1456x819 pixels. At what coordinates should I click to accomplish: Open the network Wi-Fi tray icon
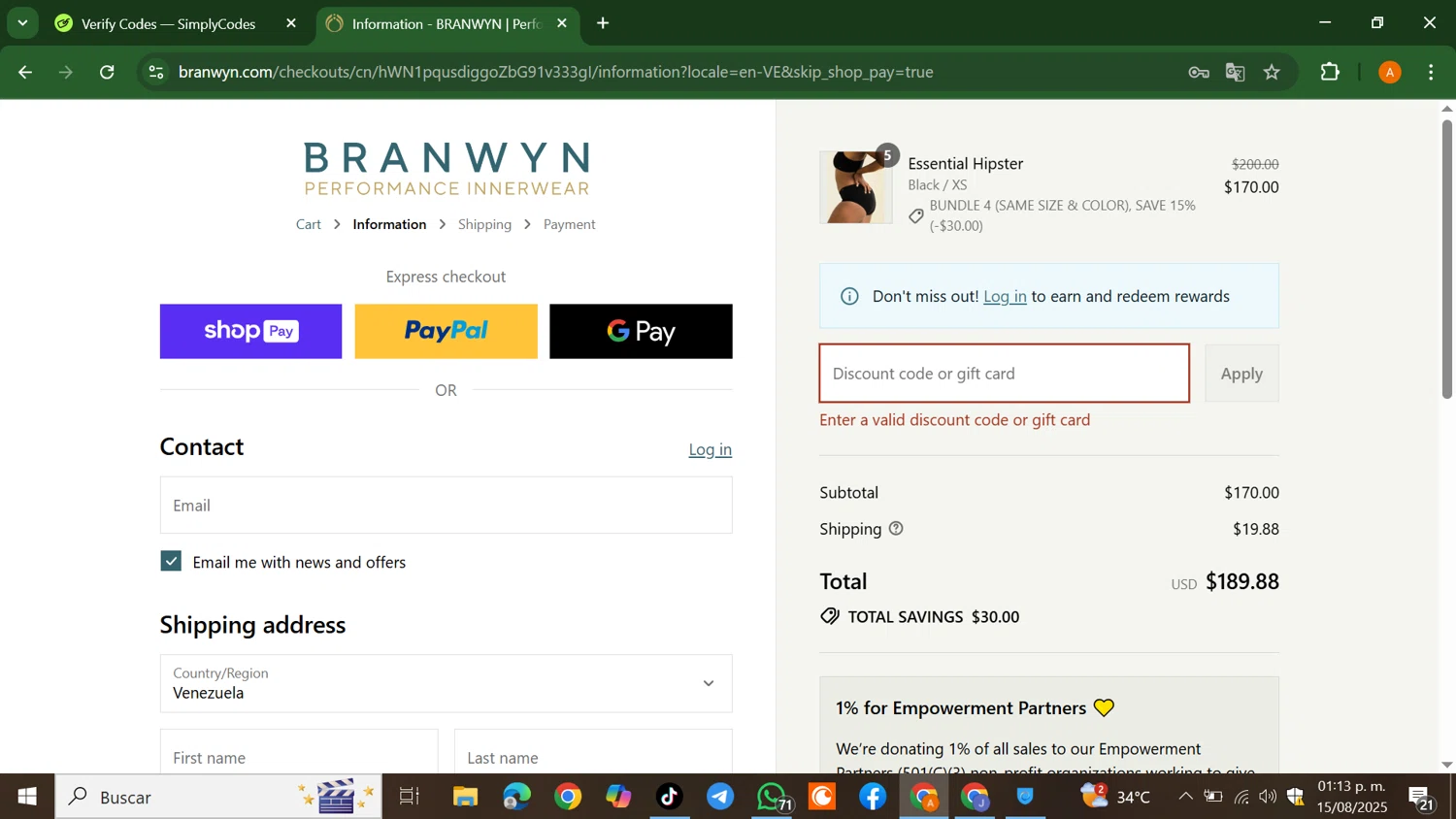pyautogui.click(x=1241, y=797)
